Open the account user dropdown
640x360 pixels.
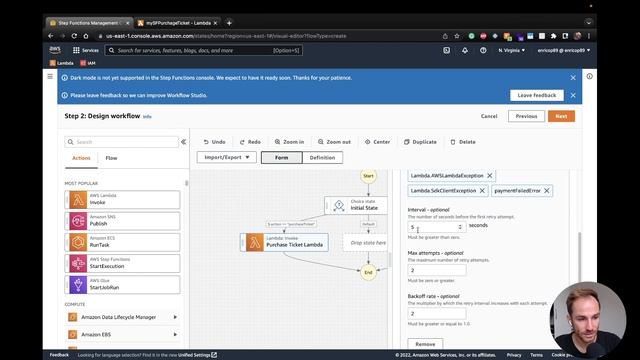pos(564,50)
